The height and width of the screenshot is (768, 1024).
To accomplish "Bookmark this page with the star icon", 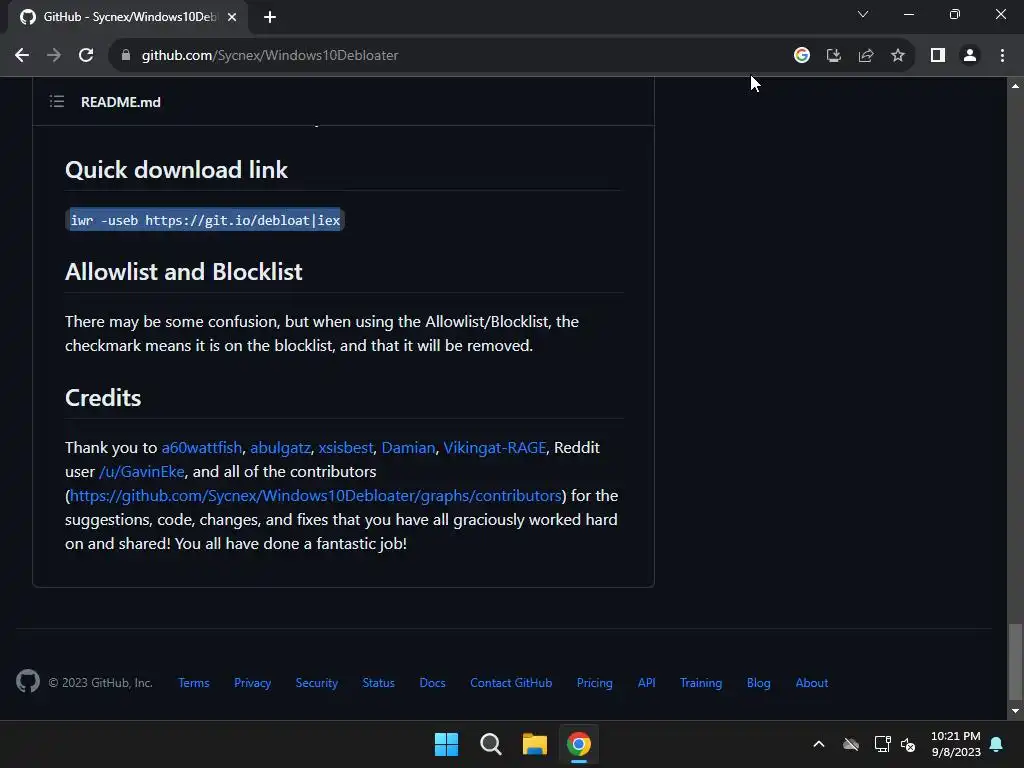I will click(898, 56).
